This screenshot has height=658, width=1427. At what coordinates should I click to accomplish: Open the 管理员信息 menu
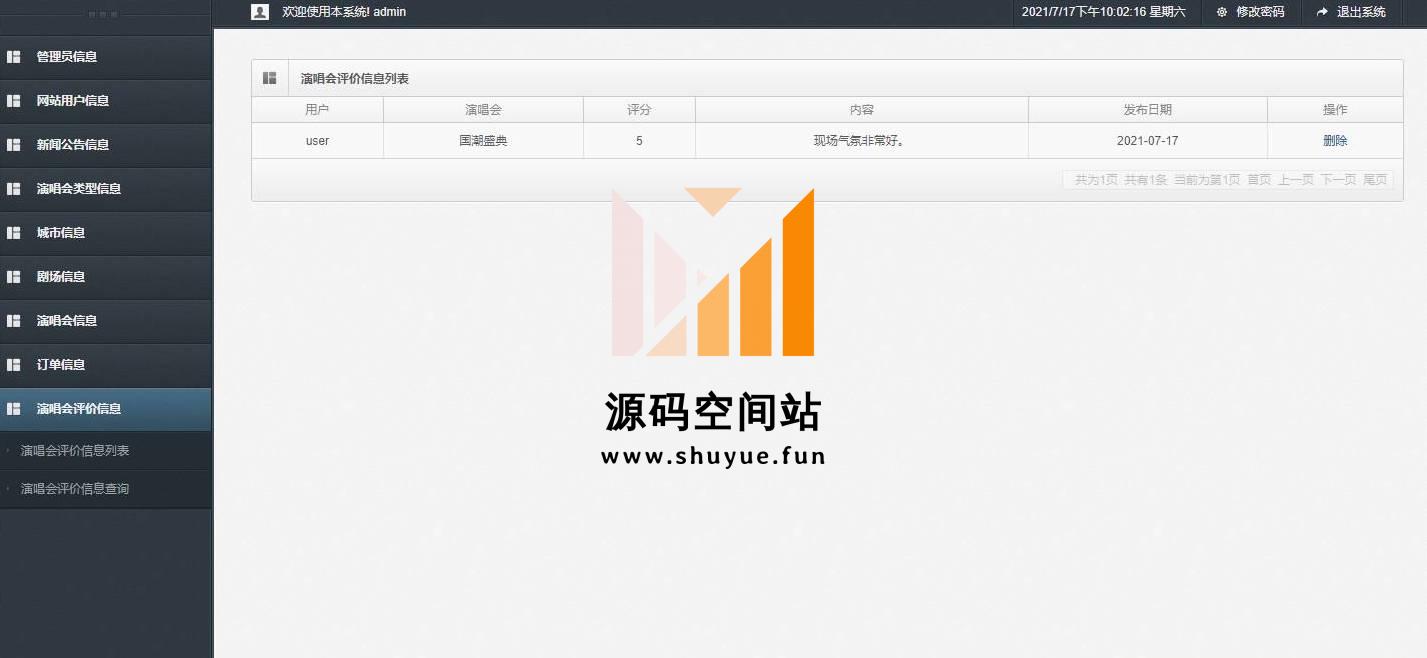[106, 57]
